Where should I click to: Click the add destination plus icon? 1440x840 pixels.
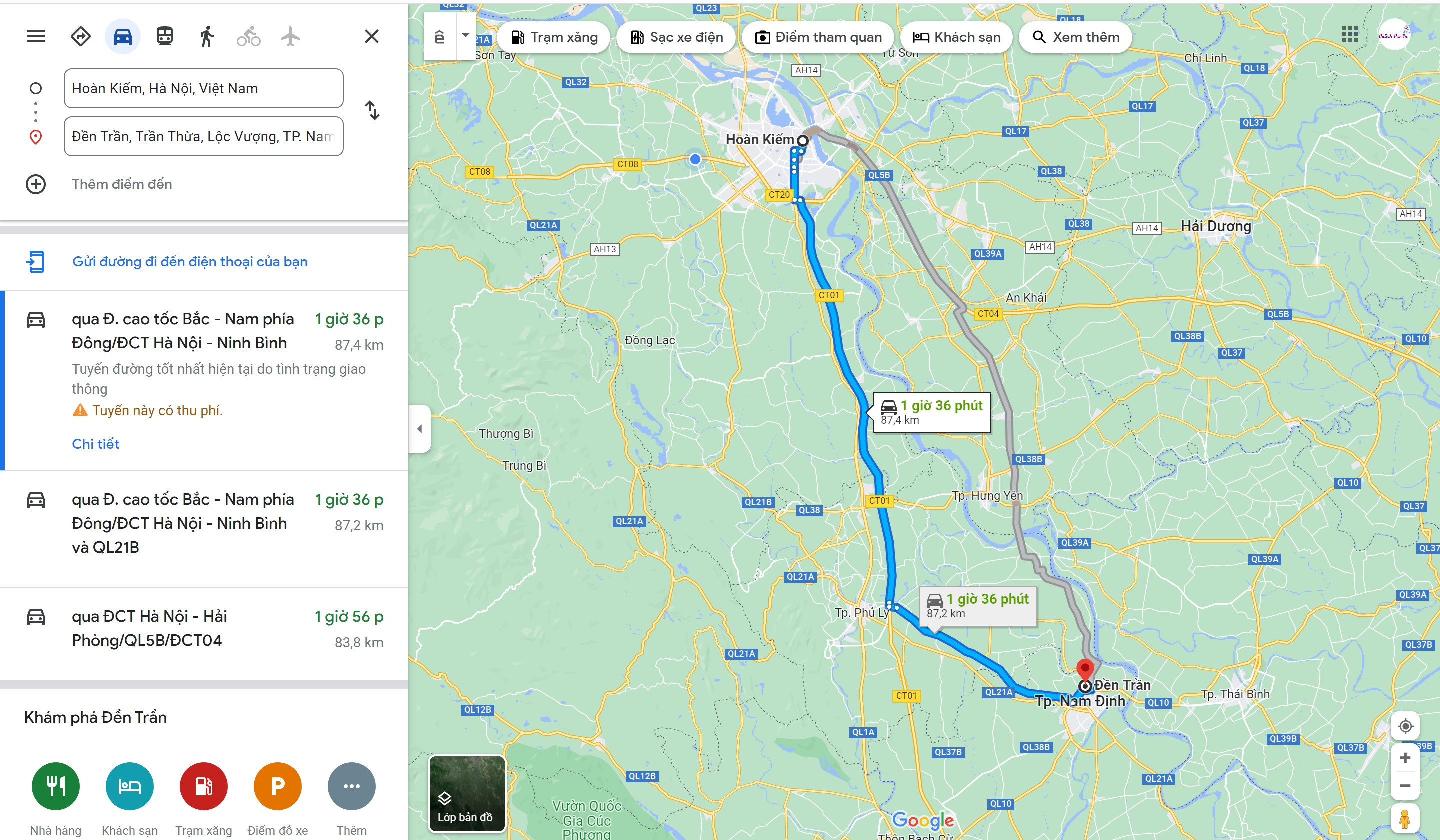tap(36, 184)
